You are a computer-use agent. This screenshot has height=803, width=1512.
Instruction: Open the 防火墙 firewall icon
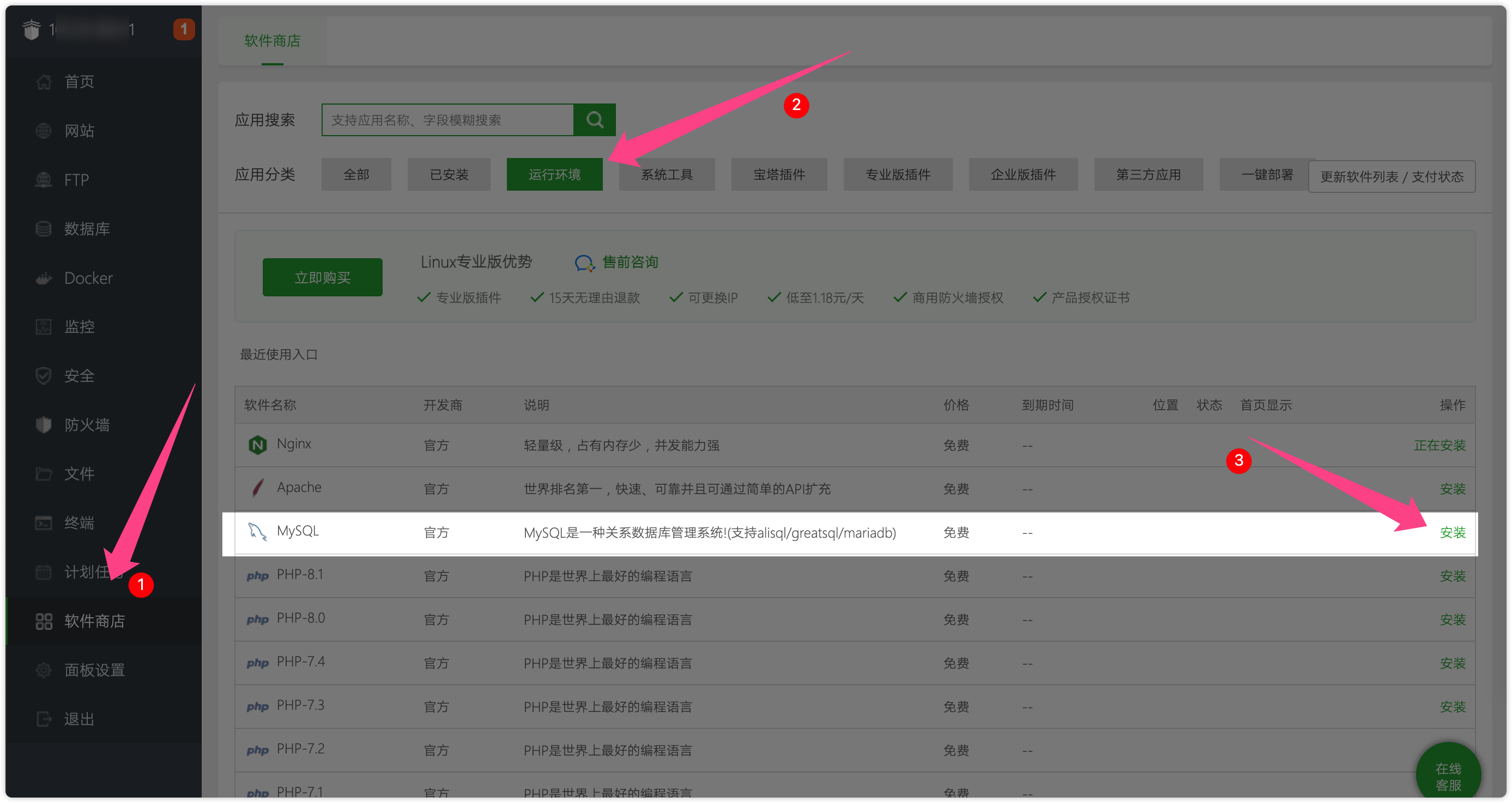pyautogui.click(x=44, y=425)
